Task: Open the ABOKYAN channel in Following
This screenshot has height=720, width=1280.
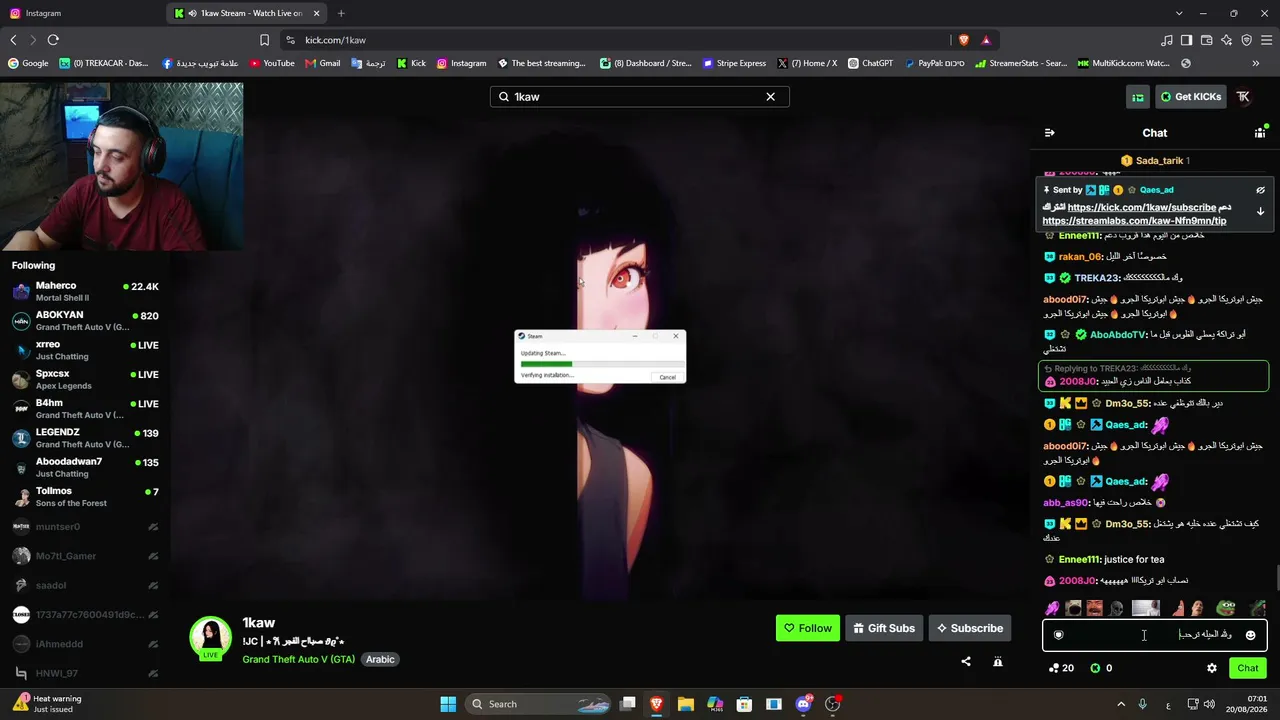Action: [x=85, y=321]
